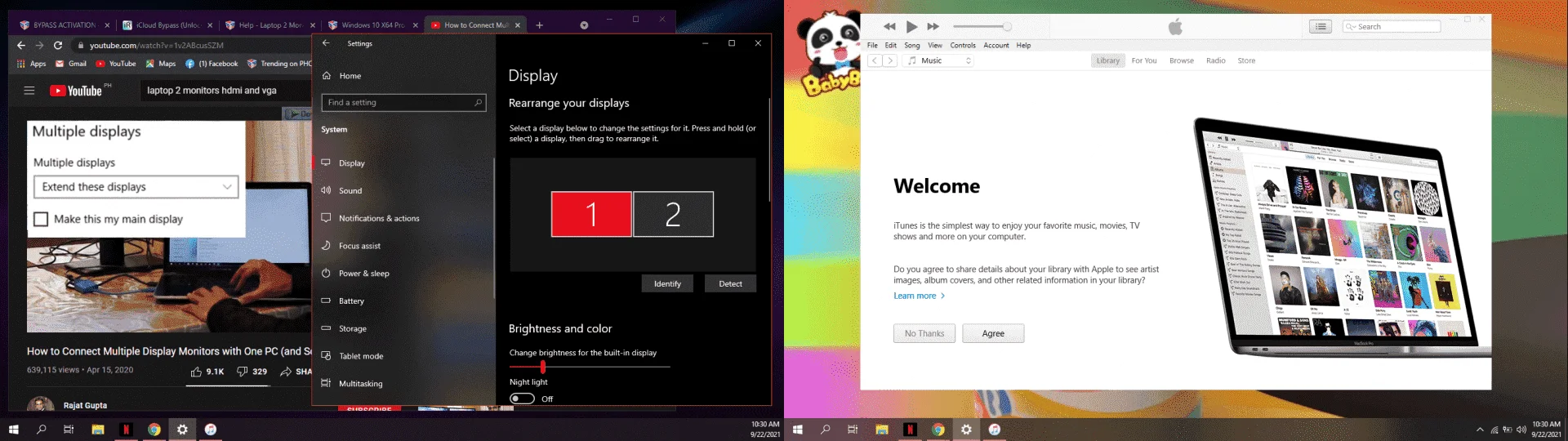Reload the YouTube page in Chrome
This screenshot has height=441, width=1568.
tap(58, 46)
